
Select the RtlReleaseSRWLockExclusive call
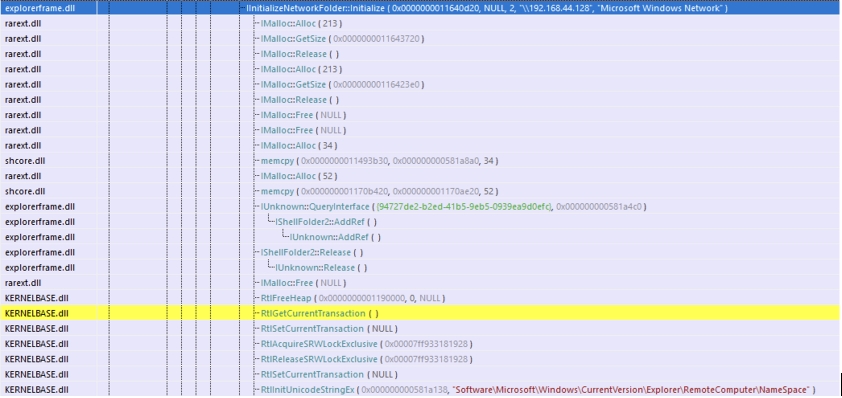(367, 359)
